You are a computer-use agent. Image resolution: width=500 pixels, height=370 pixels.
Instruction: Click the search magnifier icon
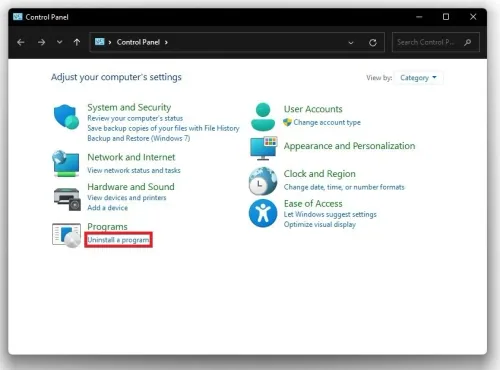(468, 42)
